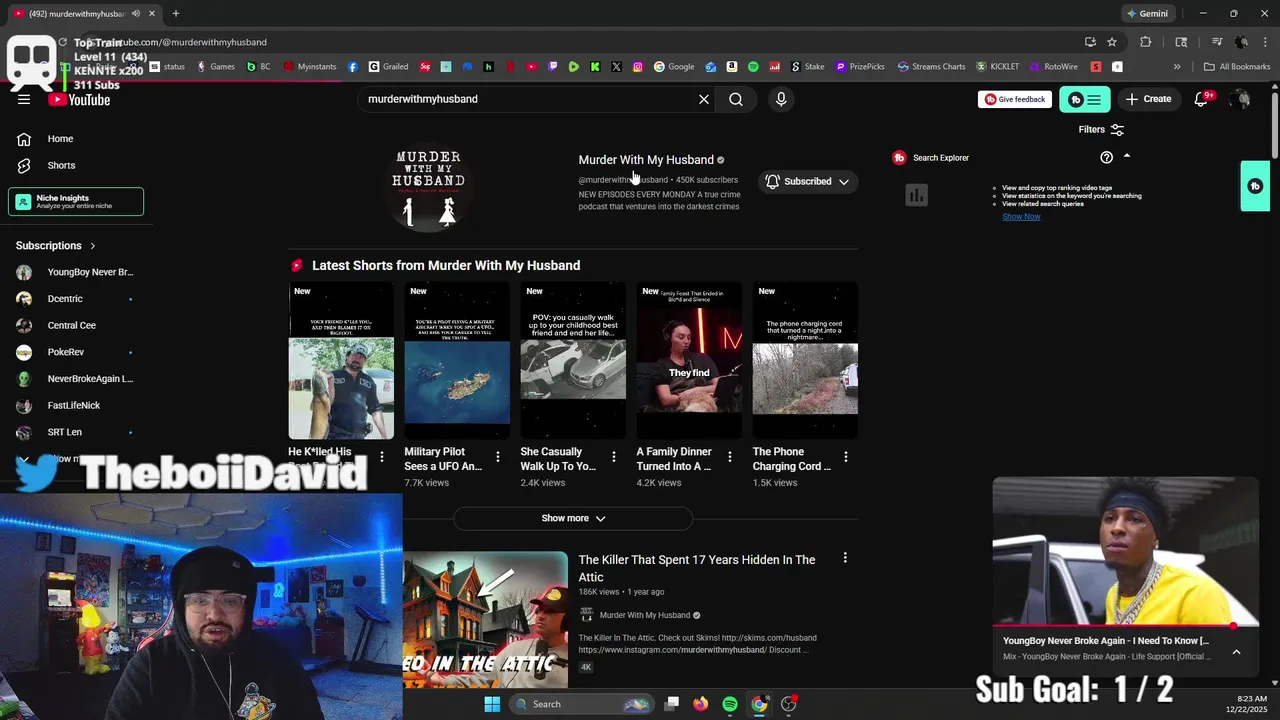Open the Create menu
The width and height of the screenshot is (1280, 720).
coord(1148,99)
